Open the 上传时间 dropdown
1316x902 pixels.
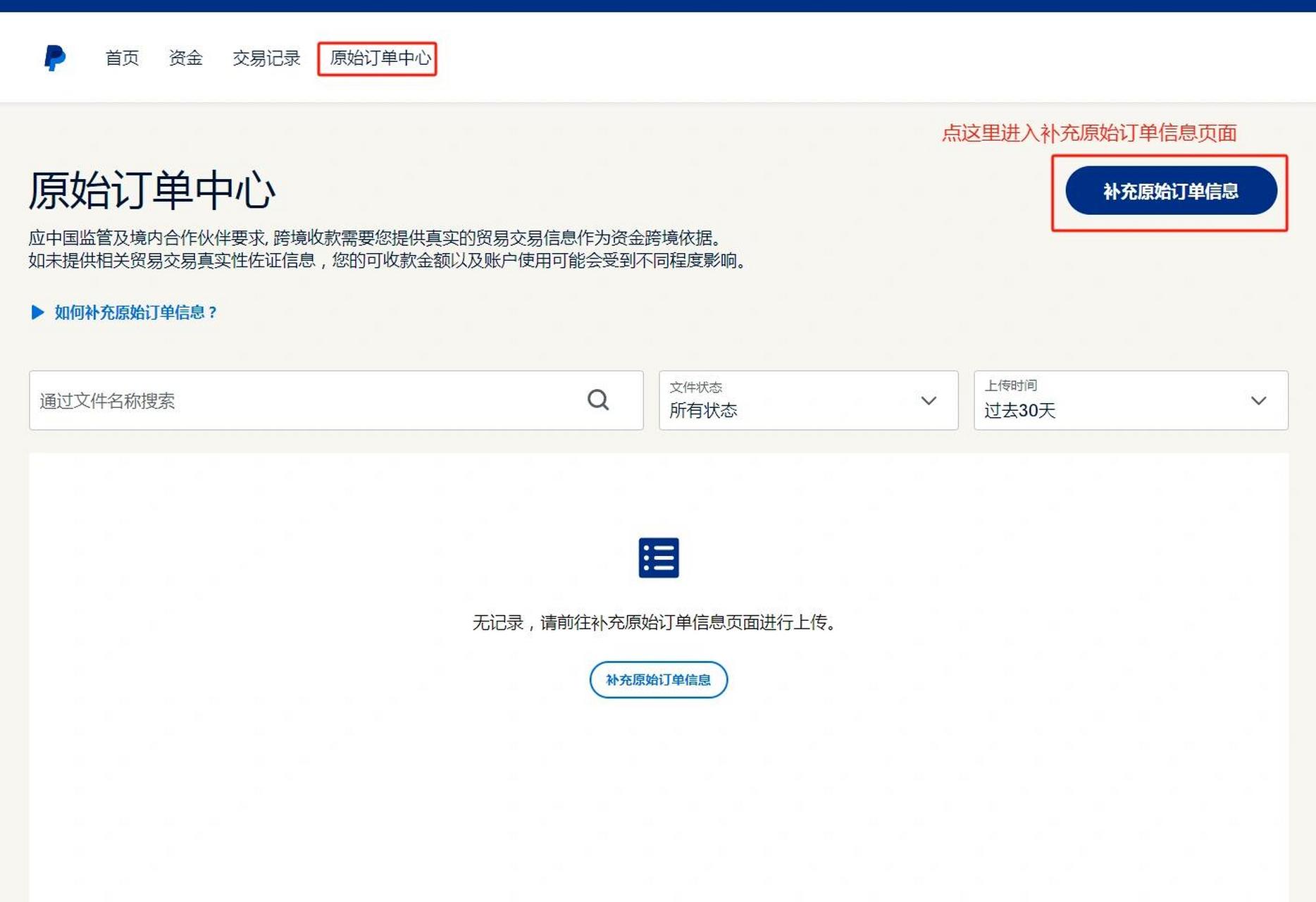[1131, 400]
